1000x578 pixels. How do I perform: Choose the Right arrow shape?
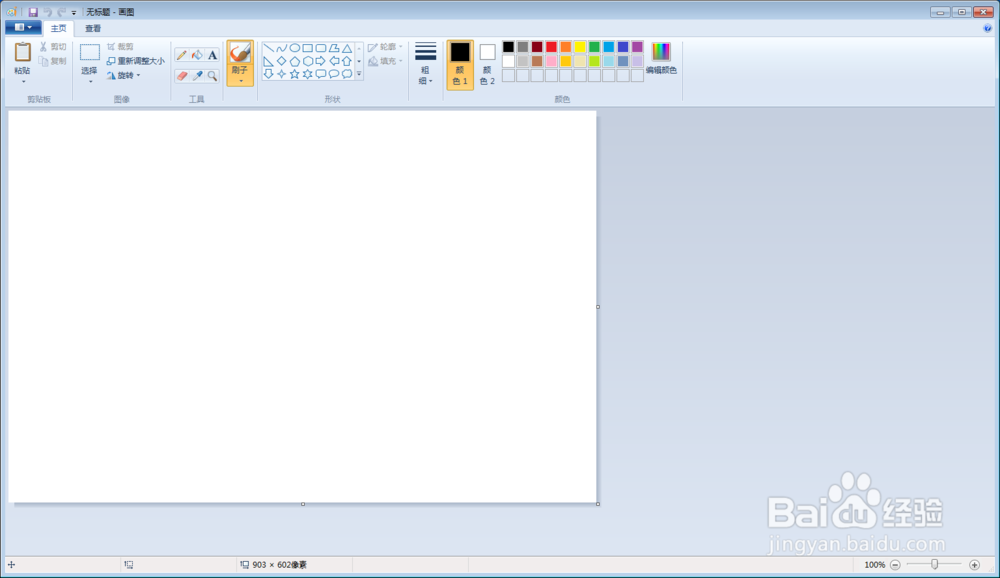(321, 61)
